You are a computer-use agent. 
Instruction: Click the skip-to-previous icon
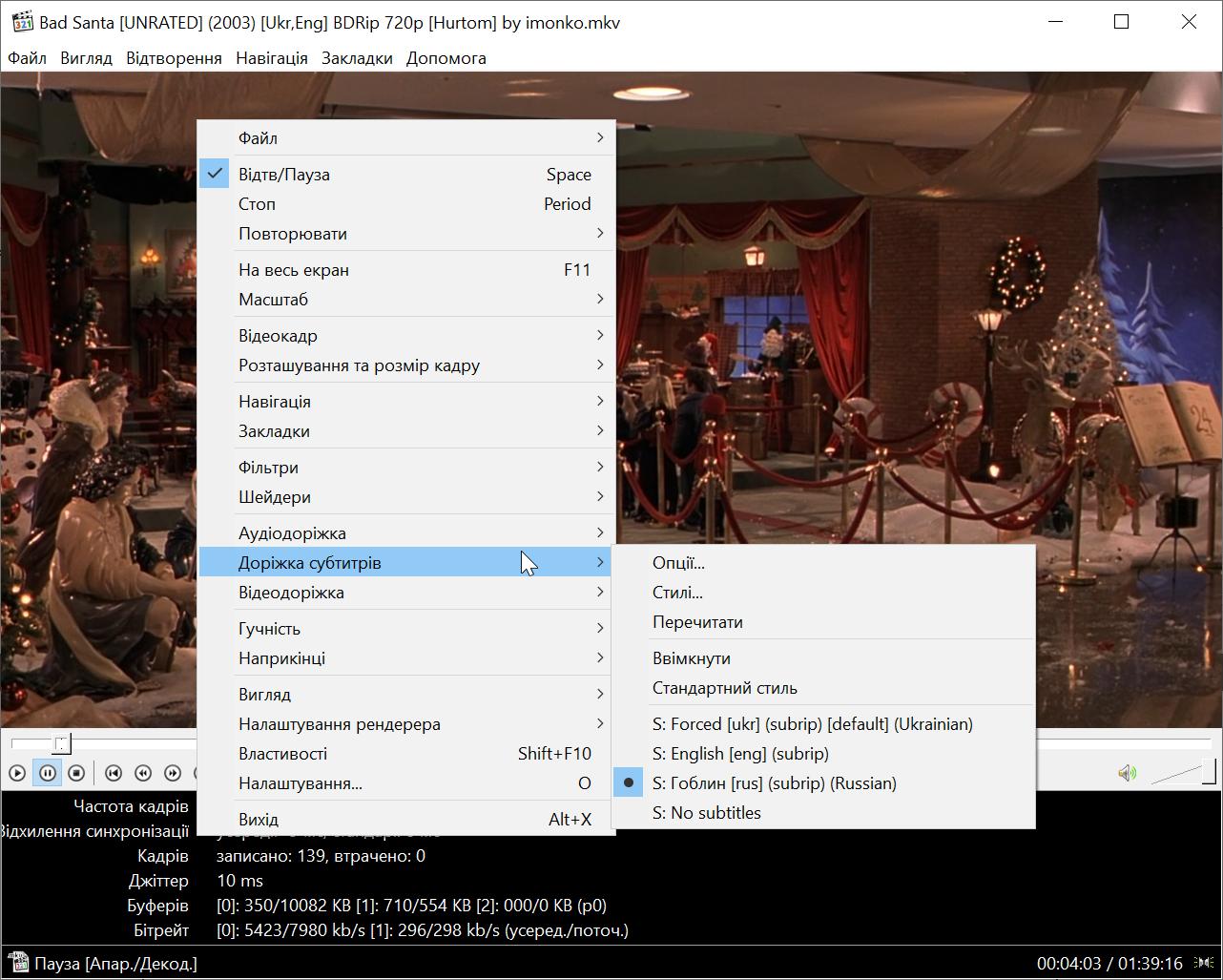[x=114, y=773]
